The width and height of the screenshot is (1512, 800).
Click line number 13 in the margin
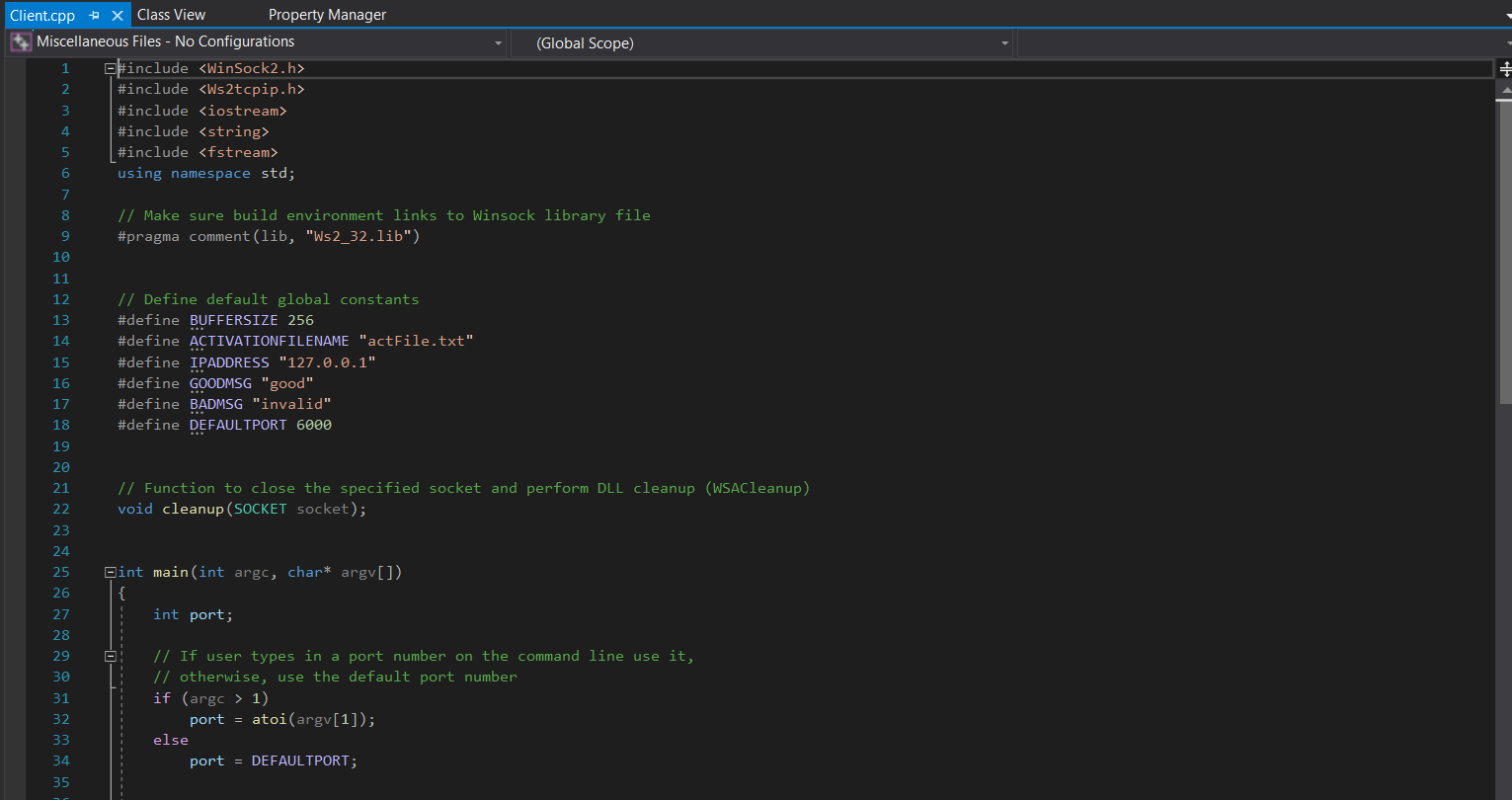(x=60, y=319)
